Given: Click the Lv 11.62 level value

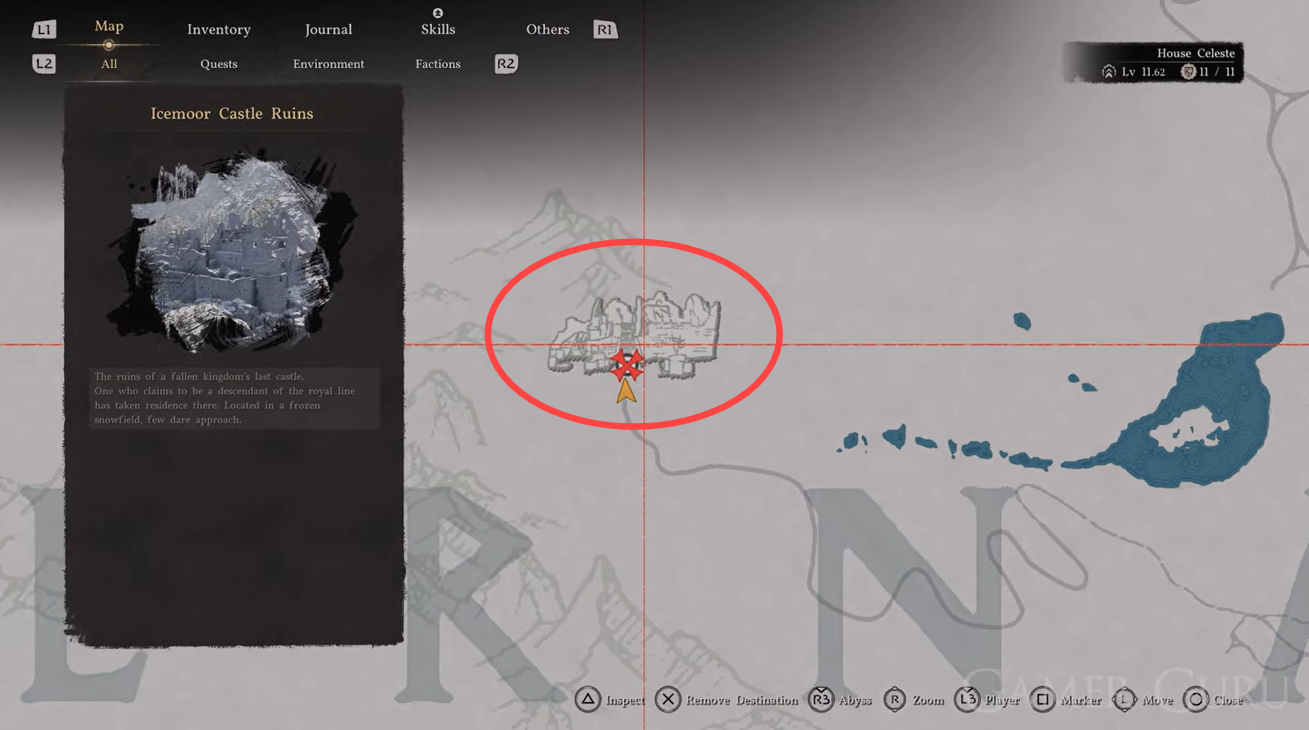Looking at the screenshot, I should click(x=1143, y=72).
